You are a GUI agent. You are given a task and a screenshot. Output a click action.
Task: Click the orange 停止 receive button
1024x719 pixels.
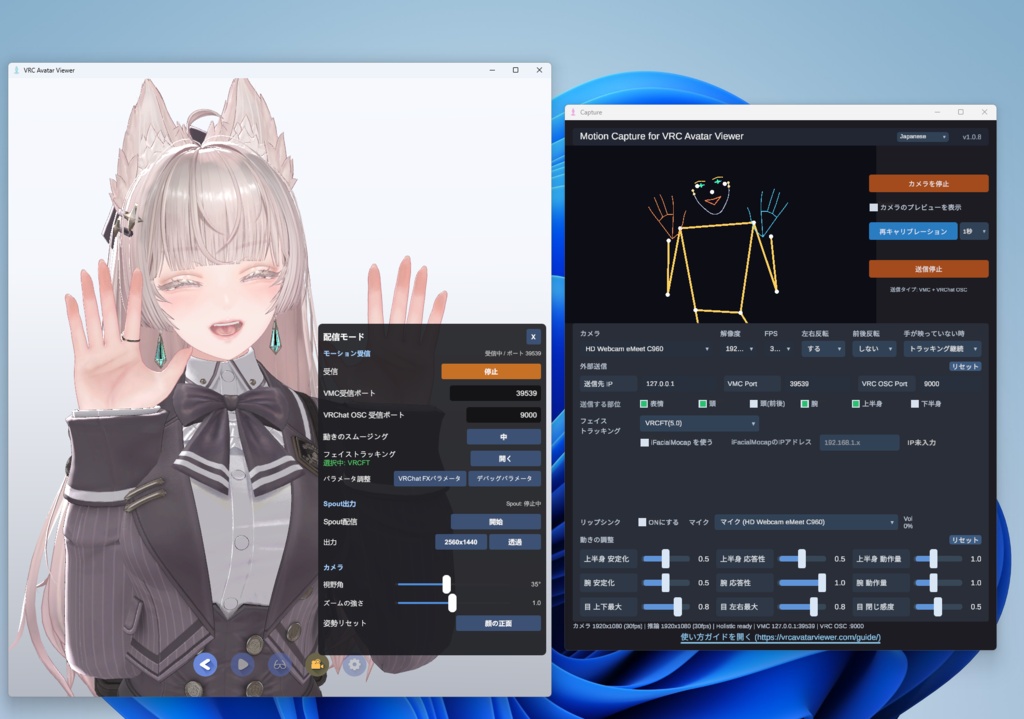491,372
